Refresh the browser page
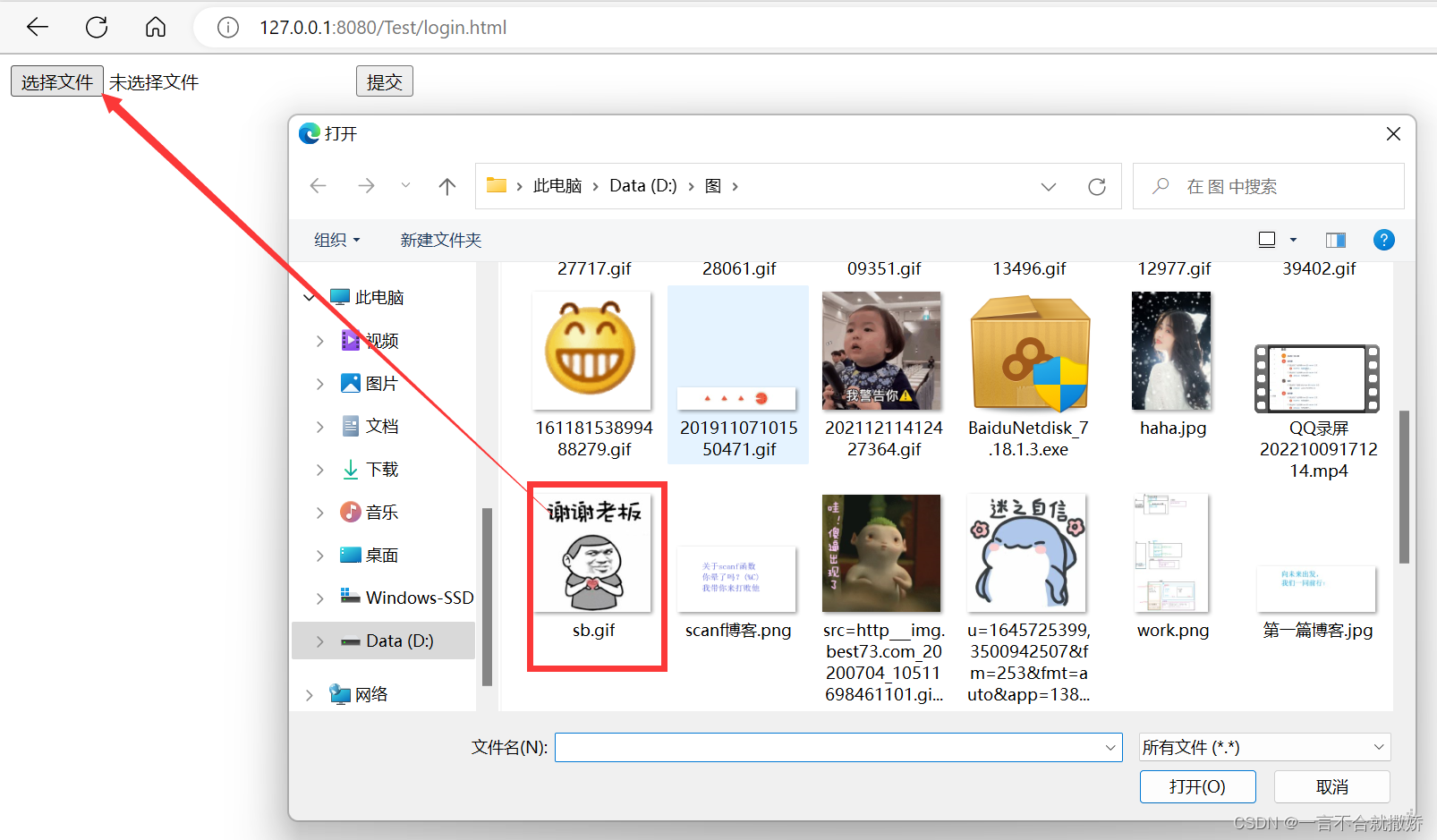1437x840 pixels. pos(96,27)
